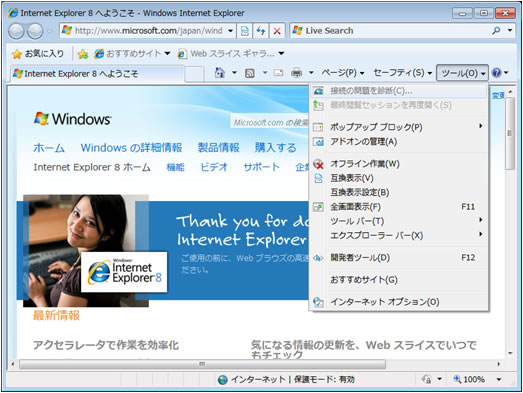
Task: Close the ツール(O) menu button
Action: [462, 73]
